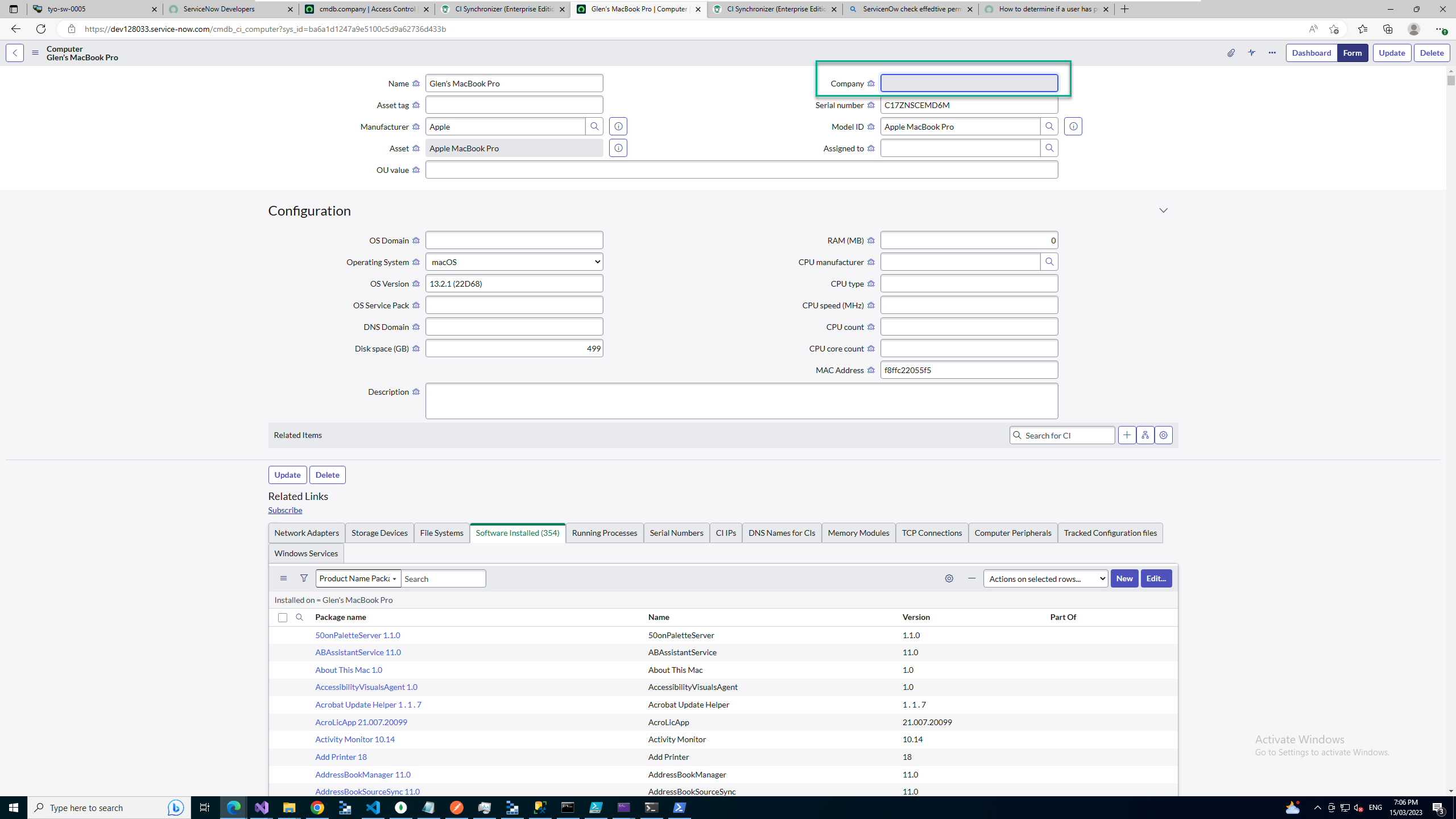1456x819 pixels.
Task: Open more options ellipsis in form header
Action: pyautogui.click(x=1272, y=53)
